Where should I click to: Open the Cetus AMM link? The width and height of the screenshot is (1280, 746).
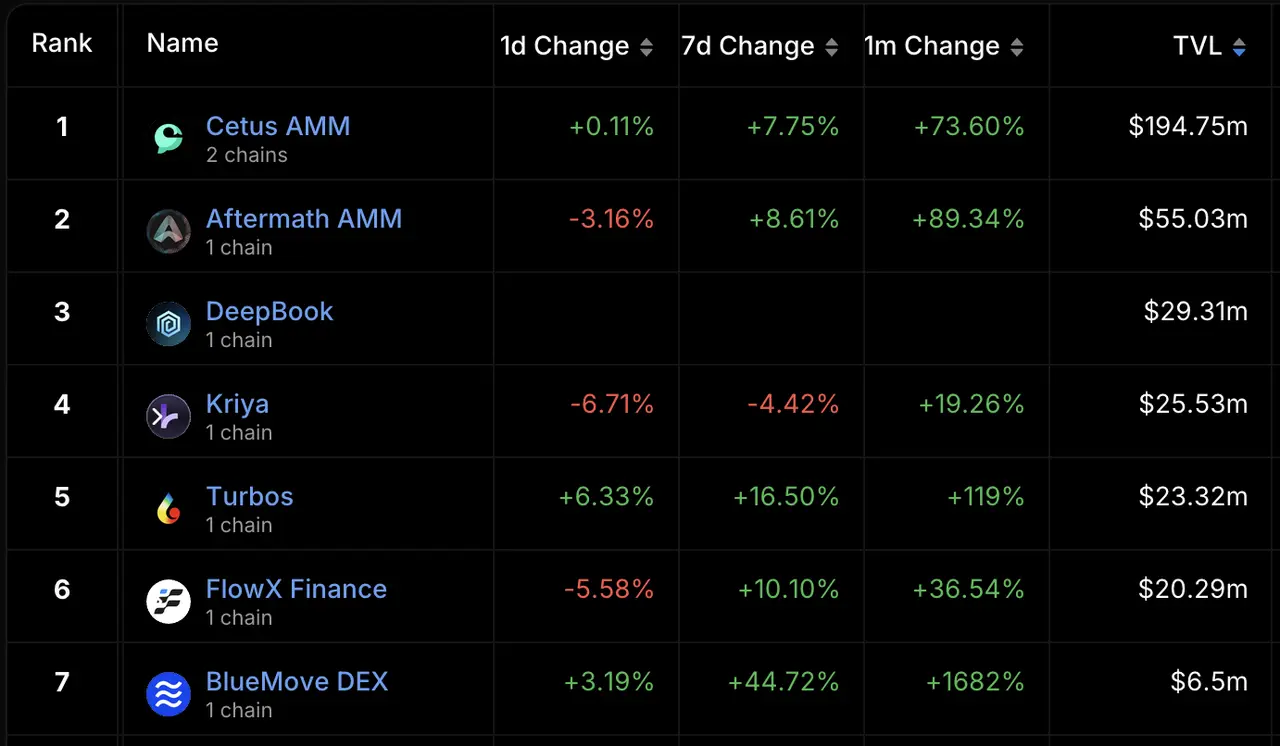(x=278, y=126)
